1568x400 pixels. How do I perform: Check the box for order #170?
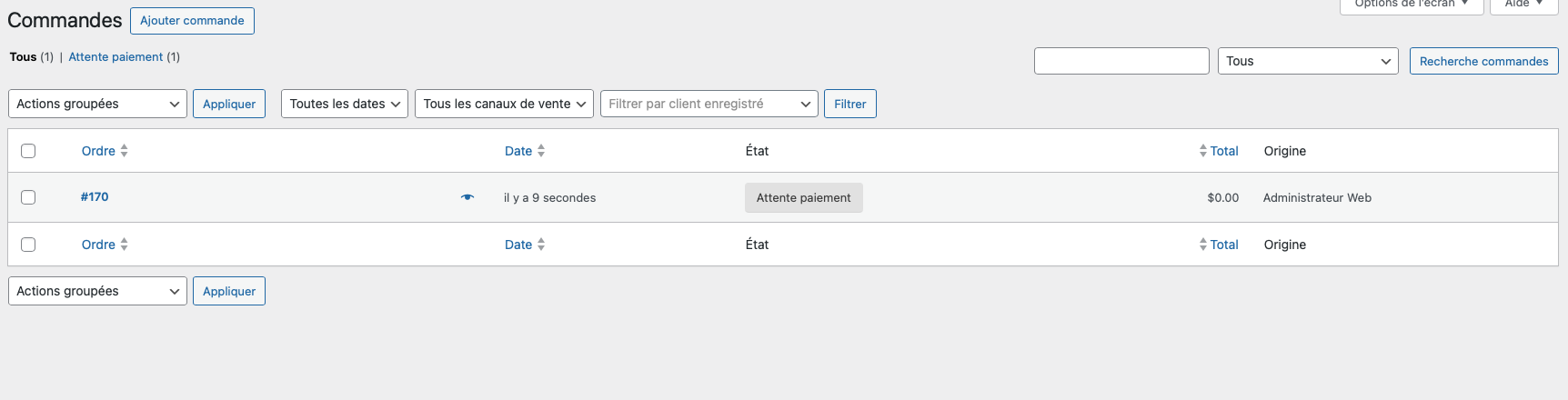[28, 197]
